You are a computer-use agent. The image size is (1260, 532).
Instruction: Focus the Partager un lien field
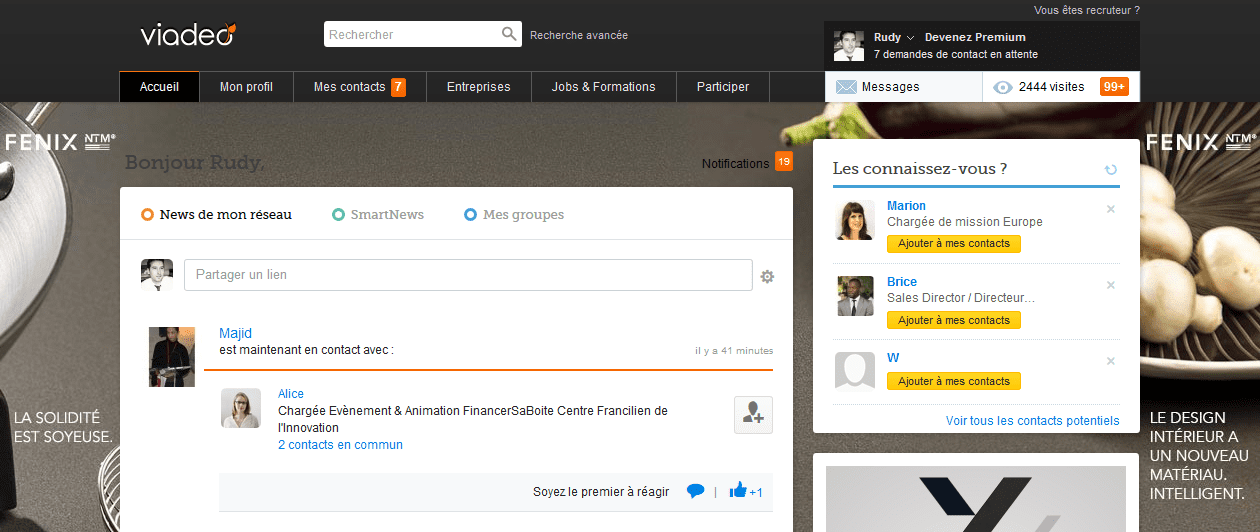468,275
